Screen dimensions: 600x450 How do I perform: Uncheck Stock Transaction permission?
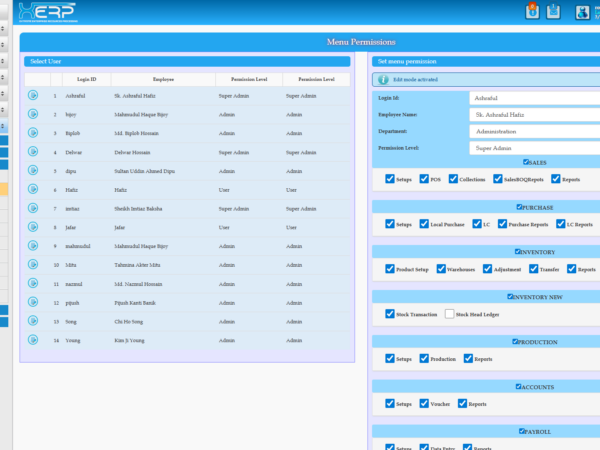390,314
